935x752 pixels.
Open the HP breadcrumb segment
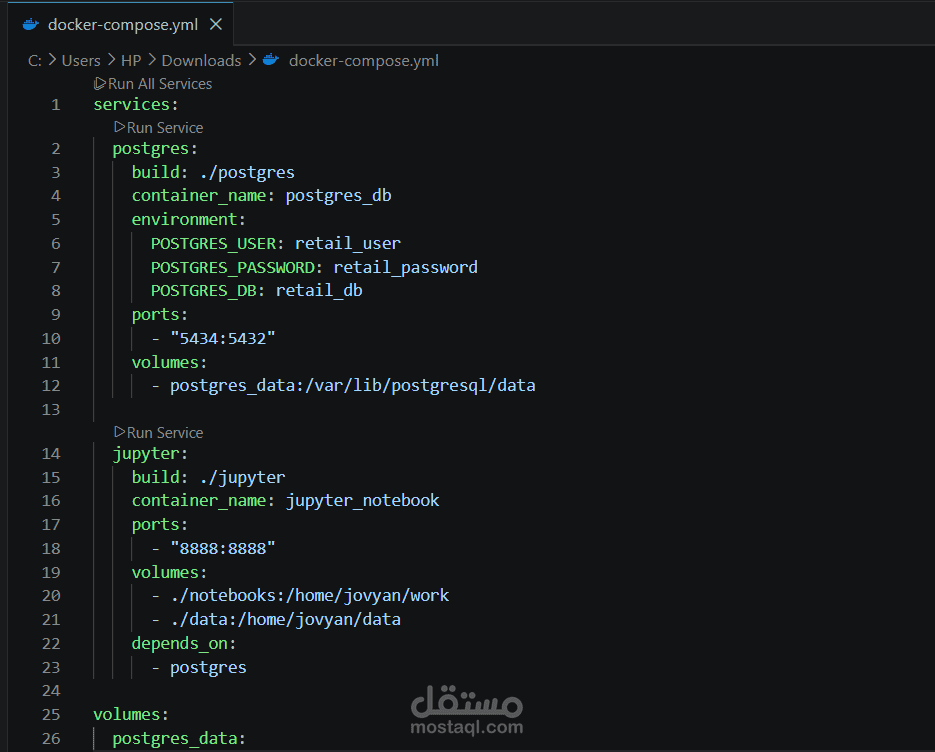pos(131,61)
